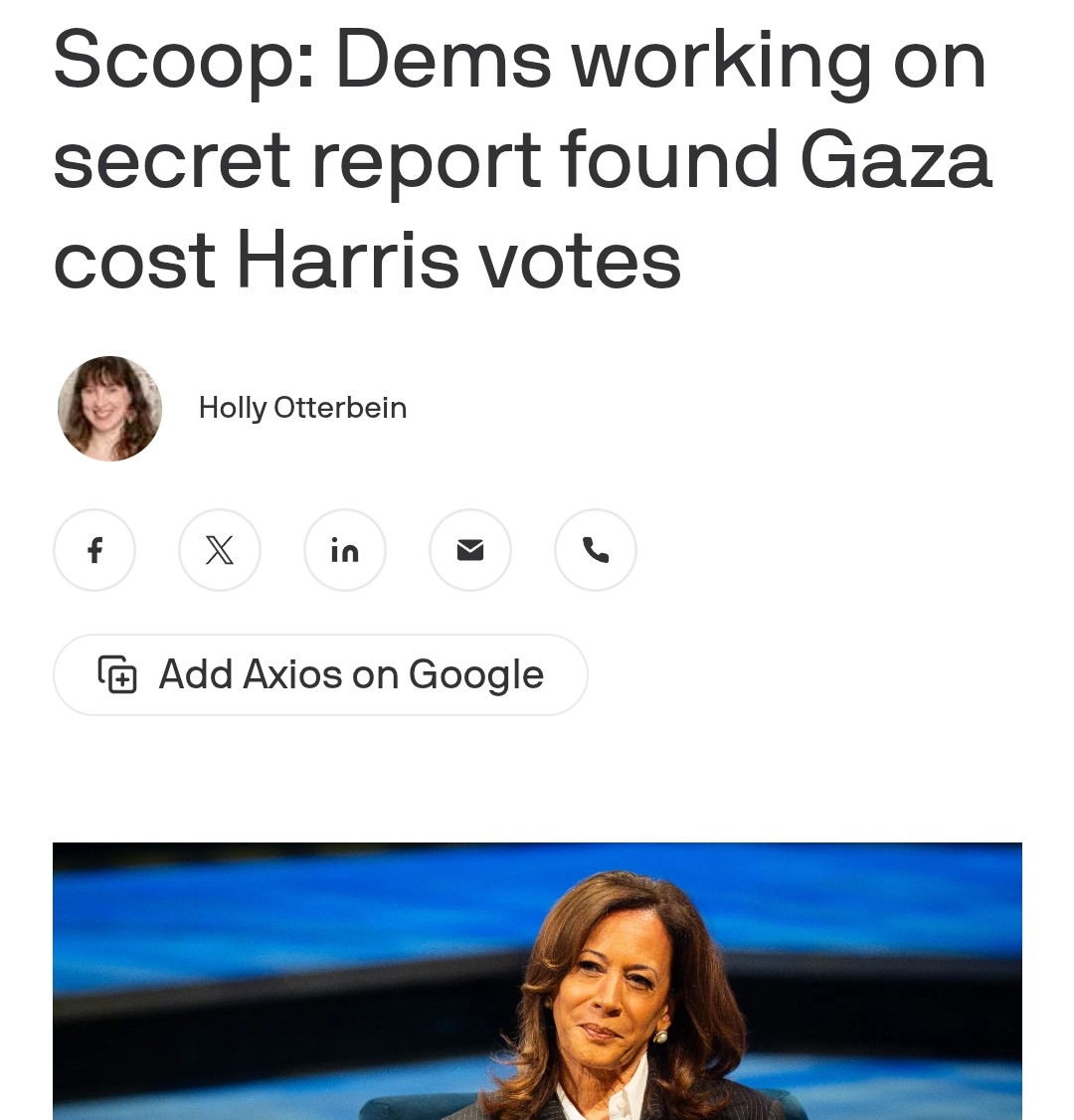Share the article via Facebook icon

pyautogui.click(x=94, y=550)
